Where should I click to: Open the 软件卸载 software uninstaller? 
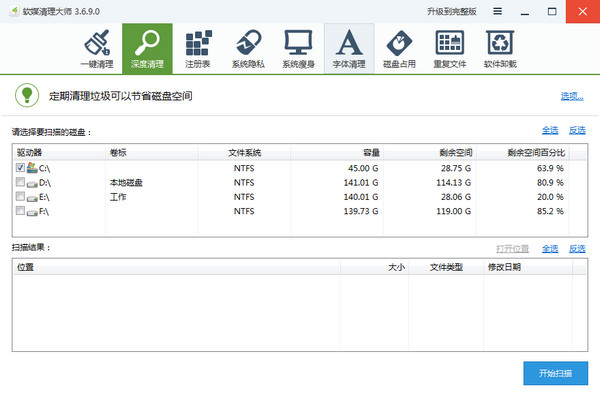500,49
